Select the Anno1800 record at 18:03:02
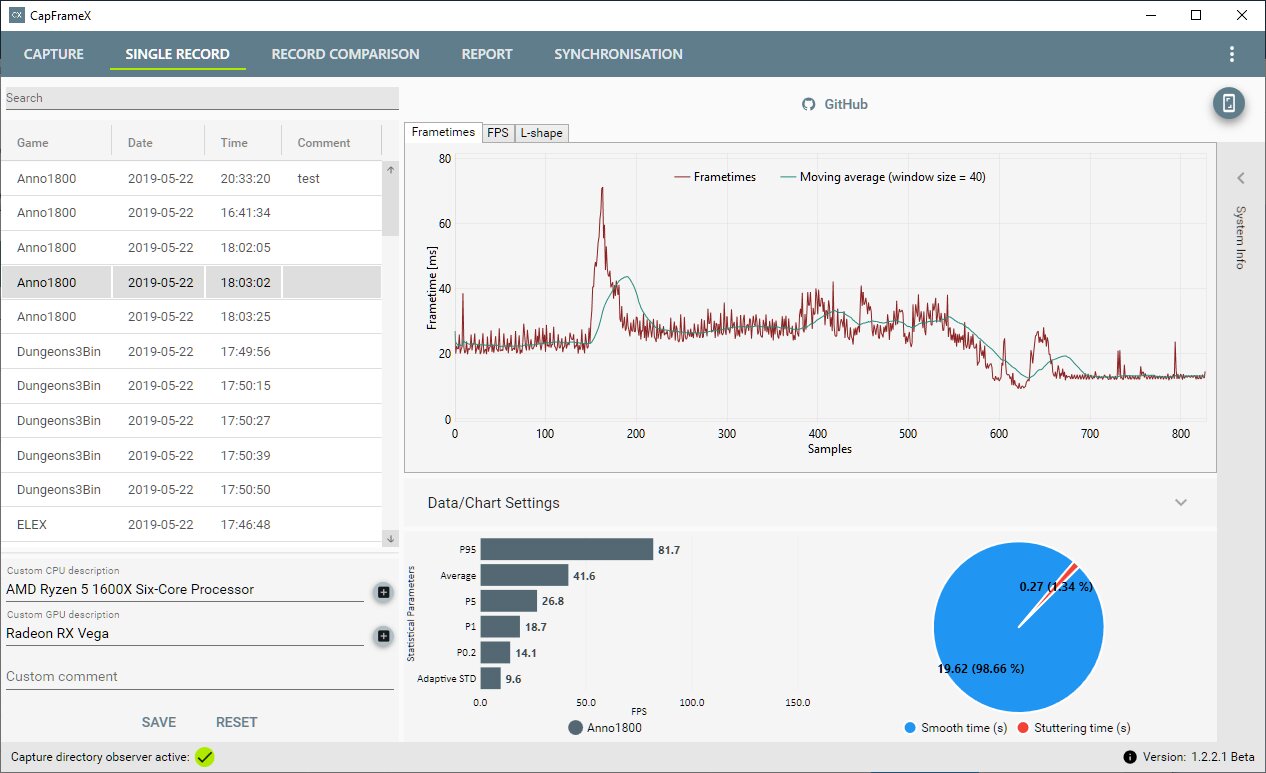The width and height of the screenshot is (1266, 773). (191, 282)
